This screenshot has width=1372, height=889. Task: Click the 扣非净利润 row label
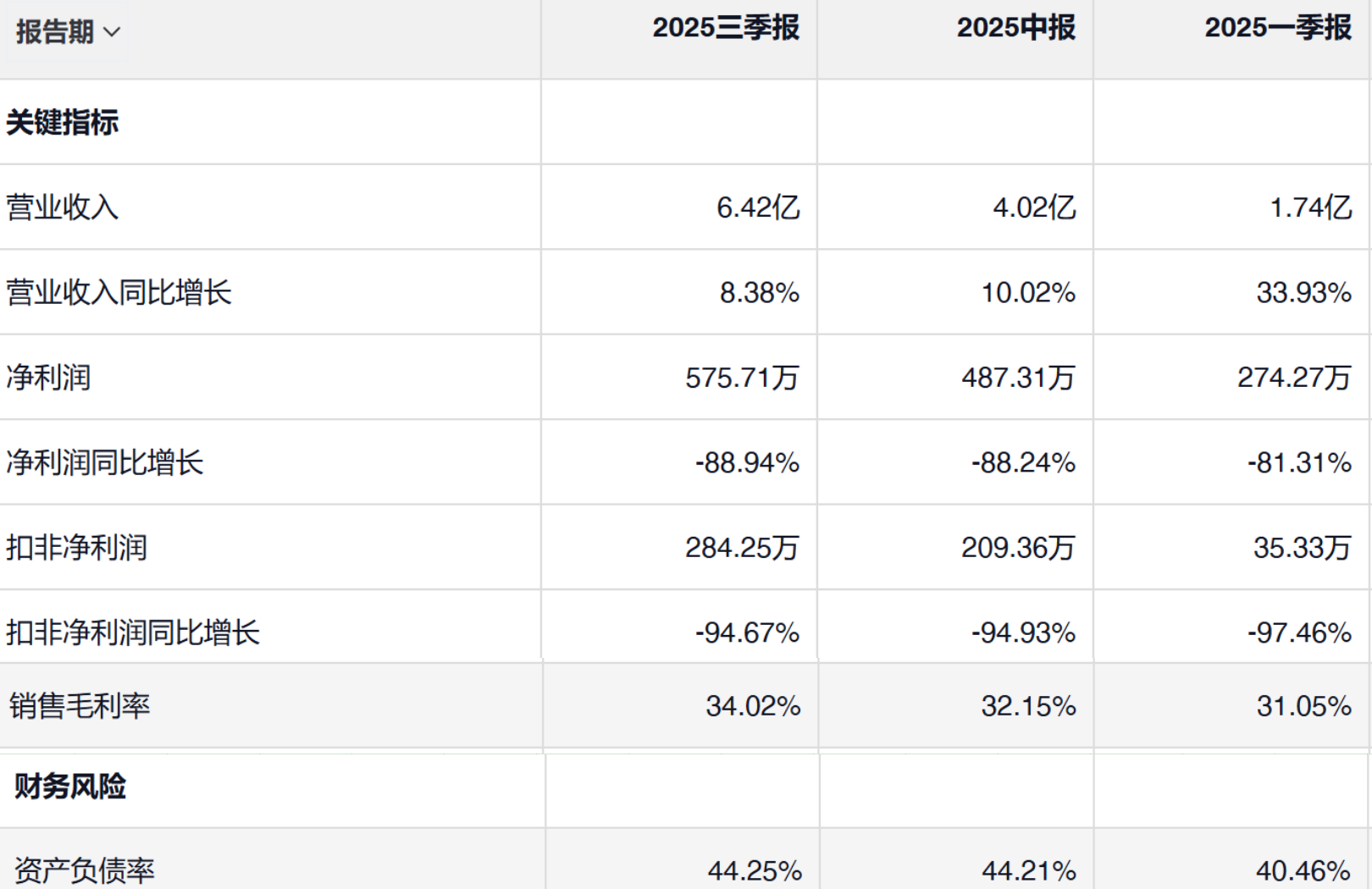[76, 548]
